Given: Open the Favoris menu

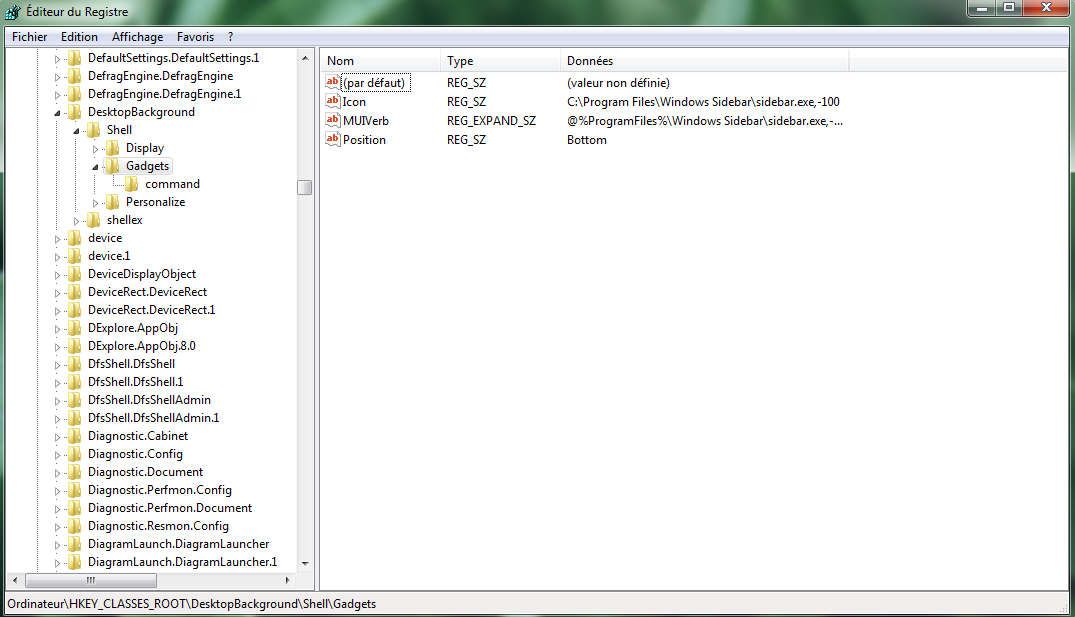Looking at the screenshot, I should click(195, 37).
